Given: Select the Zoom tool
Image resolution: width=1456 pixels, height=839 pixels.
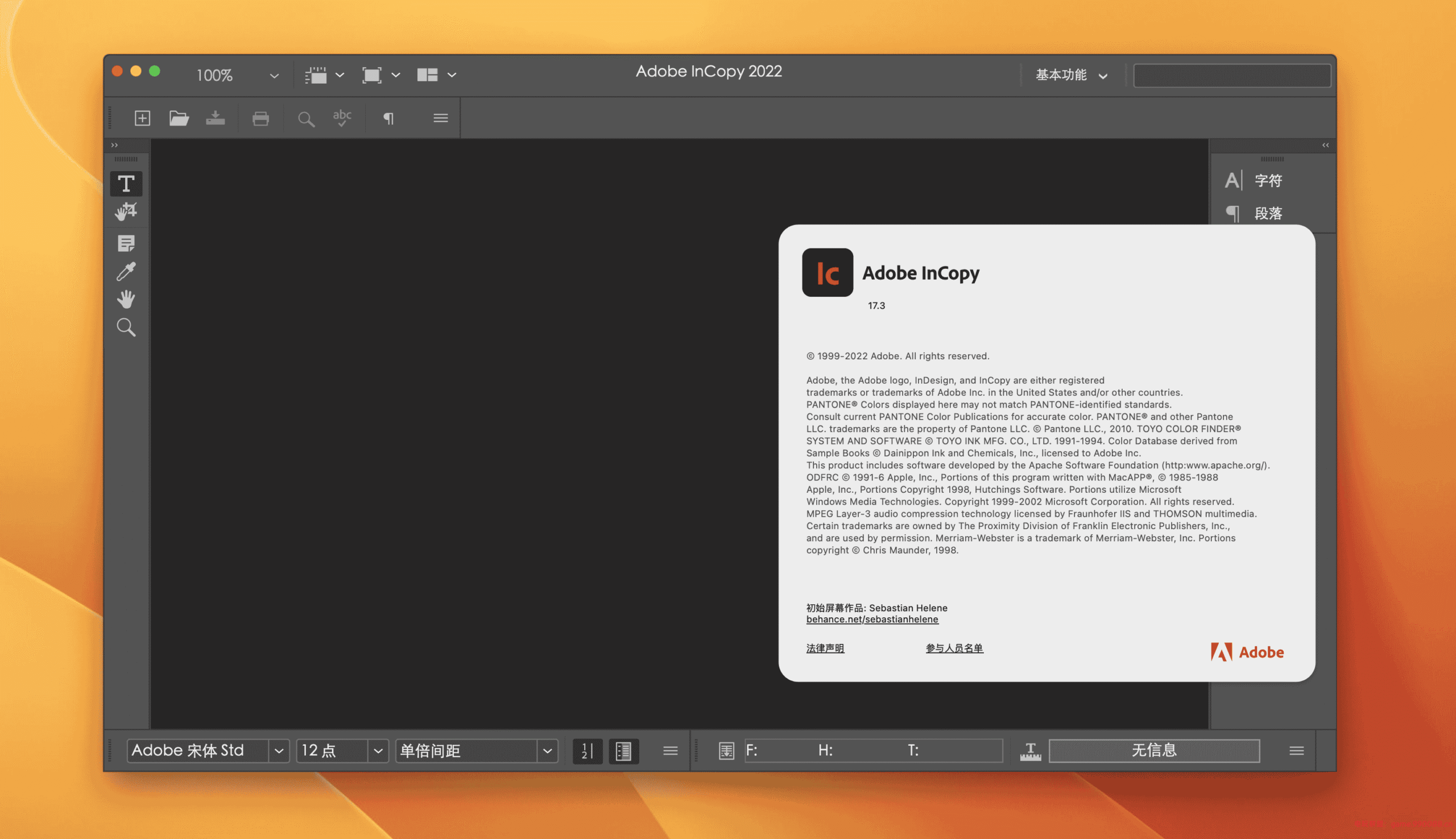Looking at the screenshot, I should [126, 327].
